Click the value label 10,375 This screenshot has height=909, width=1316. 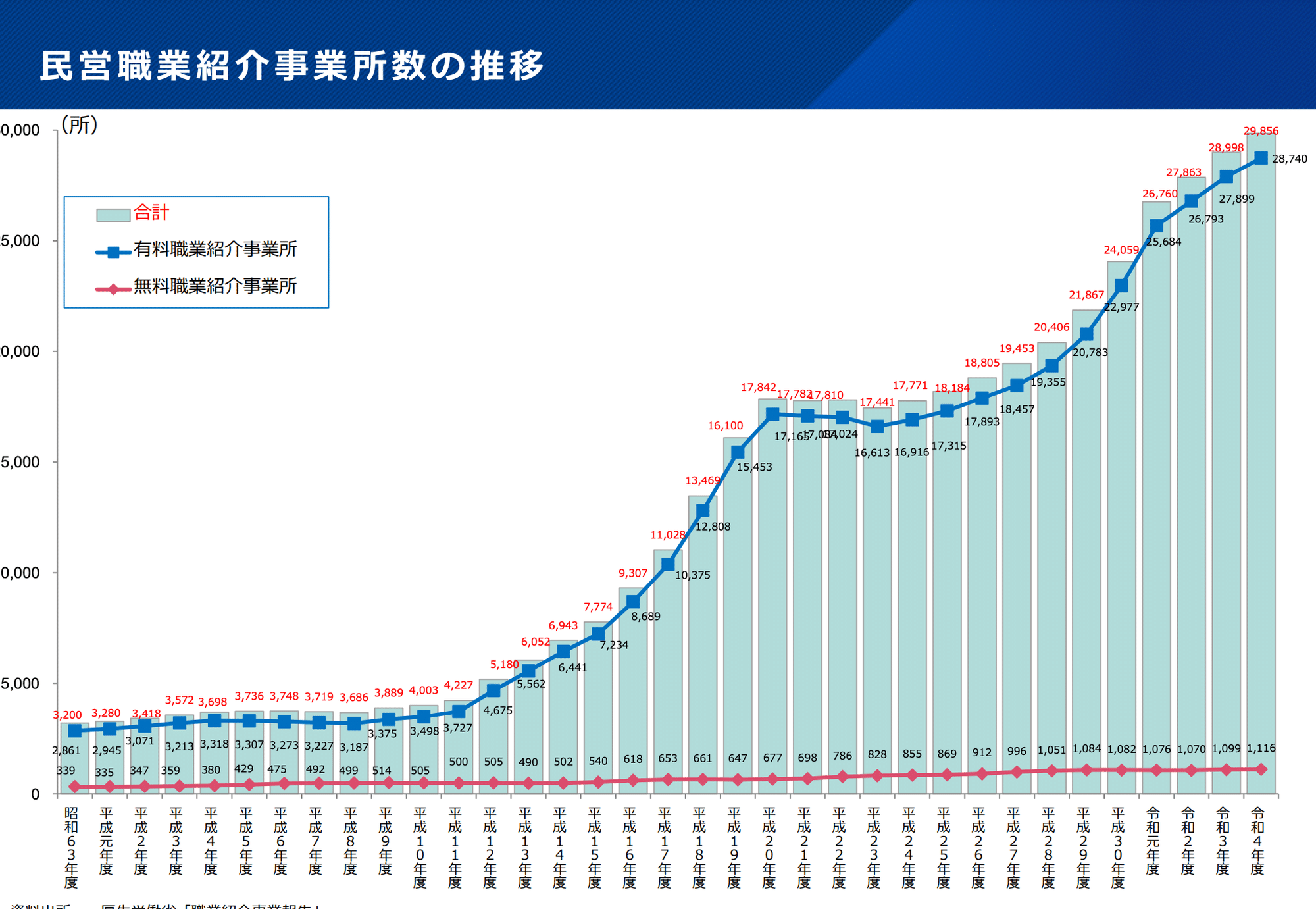click(x=692, y=575)
